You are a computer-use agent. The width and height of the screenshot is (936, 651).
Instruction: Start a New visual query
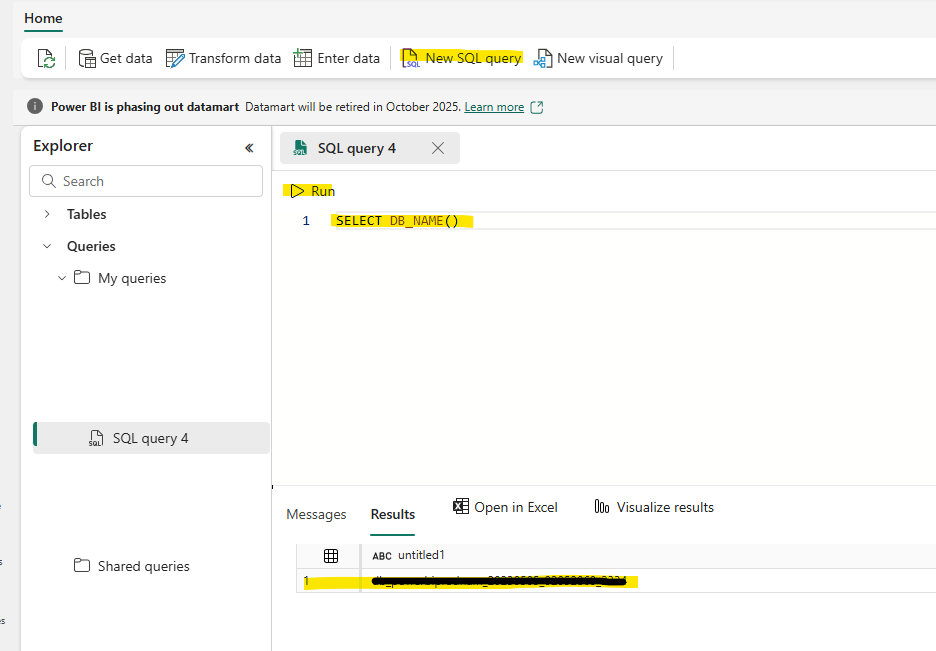(x=598, y=58)
